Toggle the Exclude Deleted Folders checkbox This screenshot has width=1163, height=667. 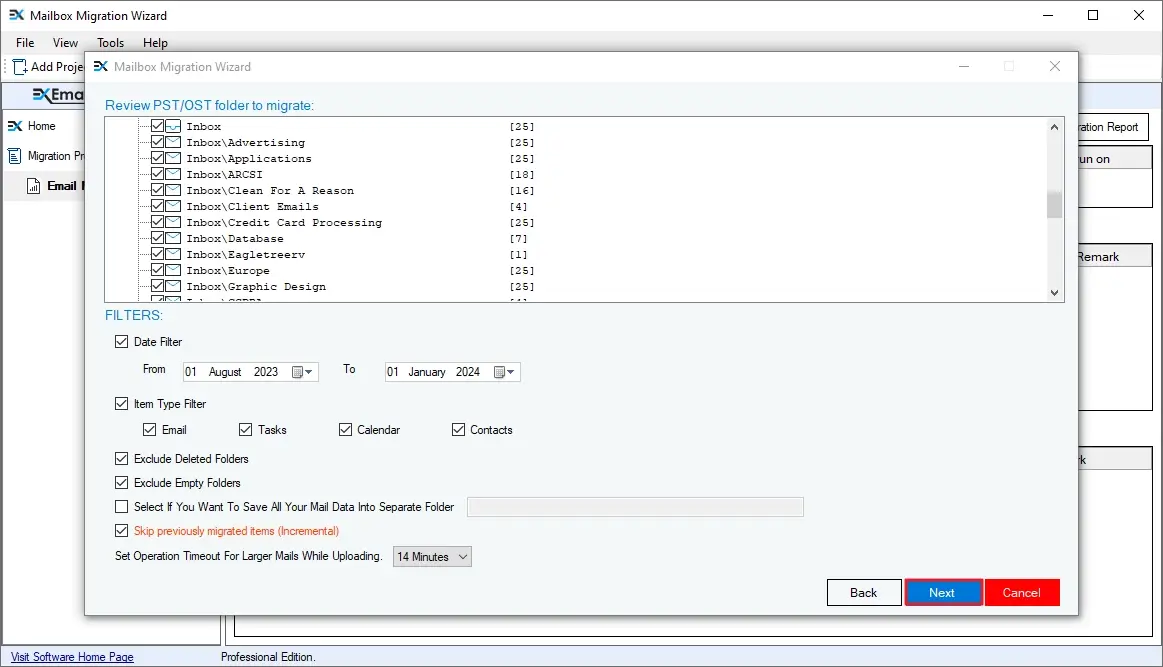click(122, 459)
